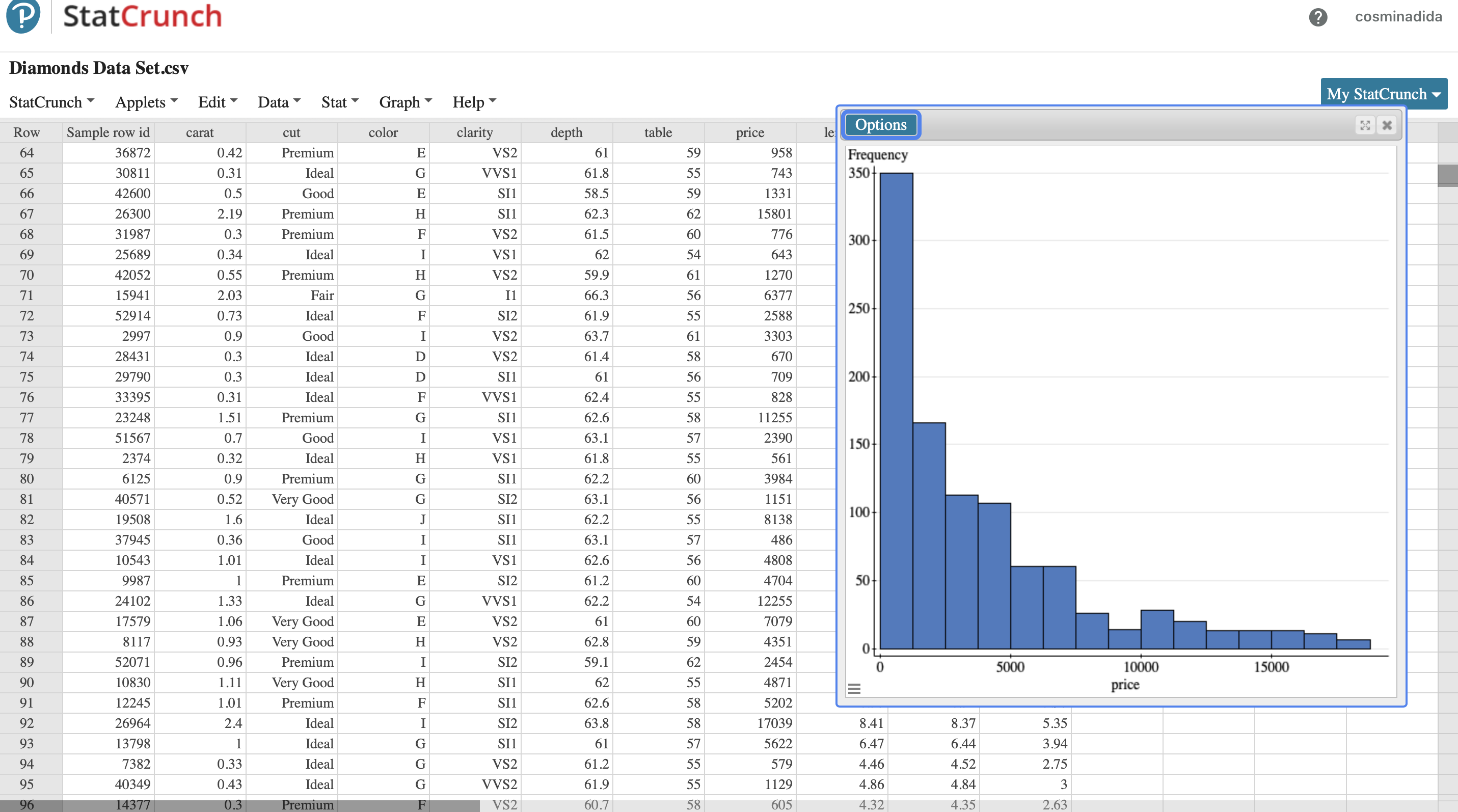Open the Applets dropdown menu
Image resolution: width=1458 pixels, height=812 pixels.
pyautogui.click(x=146, y=102)
